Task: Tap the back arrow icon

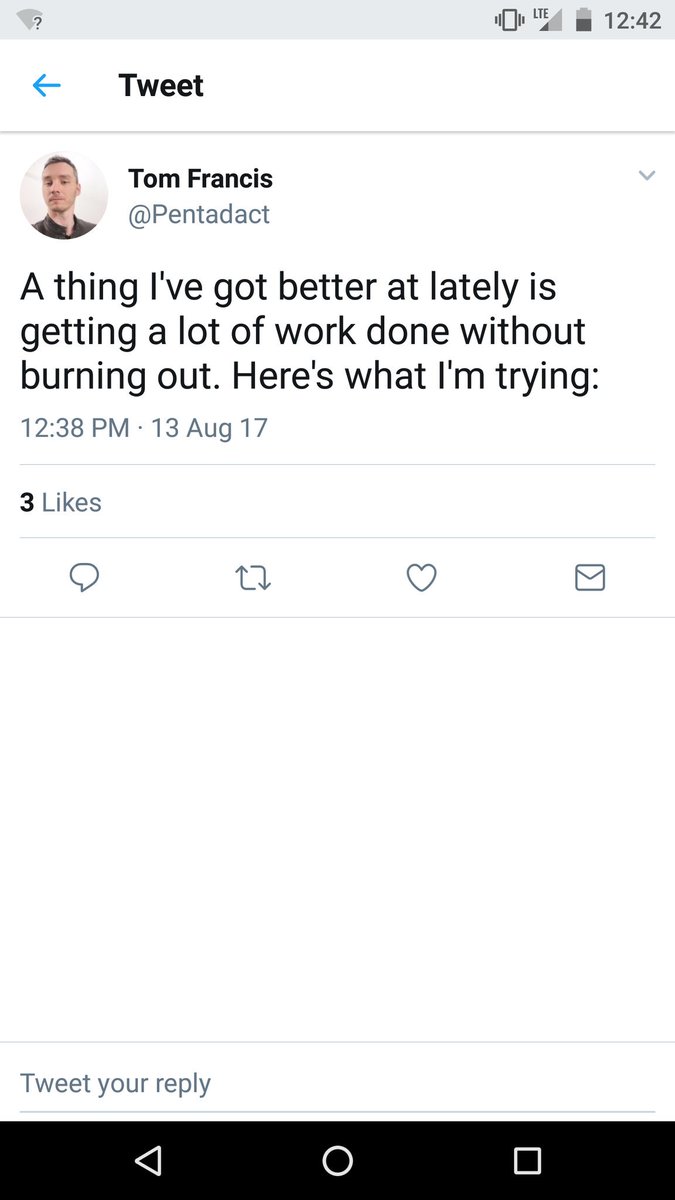Action: pyautogui.click(x=47, y=86)
